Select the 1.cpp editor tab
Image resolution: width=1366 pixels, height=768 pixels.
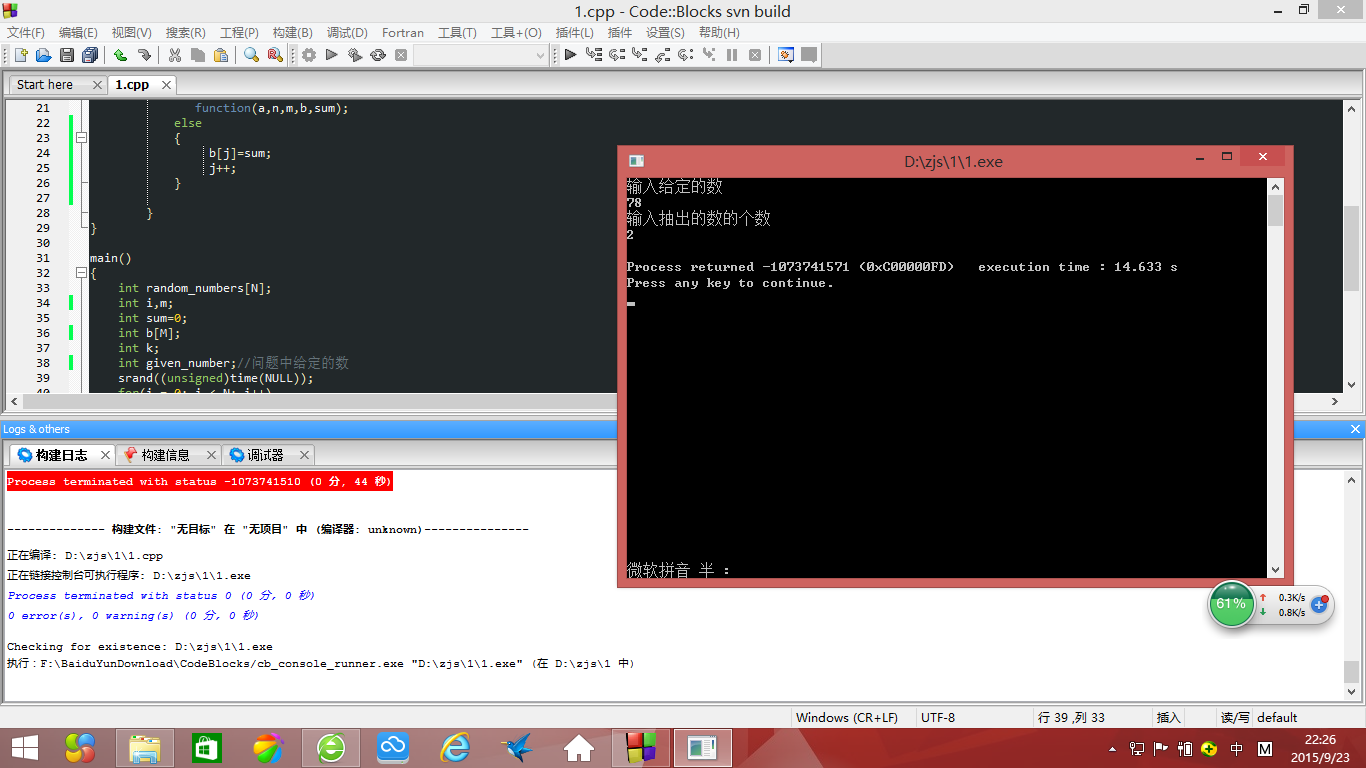[x=132, y=85]
